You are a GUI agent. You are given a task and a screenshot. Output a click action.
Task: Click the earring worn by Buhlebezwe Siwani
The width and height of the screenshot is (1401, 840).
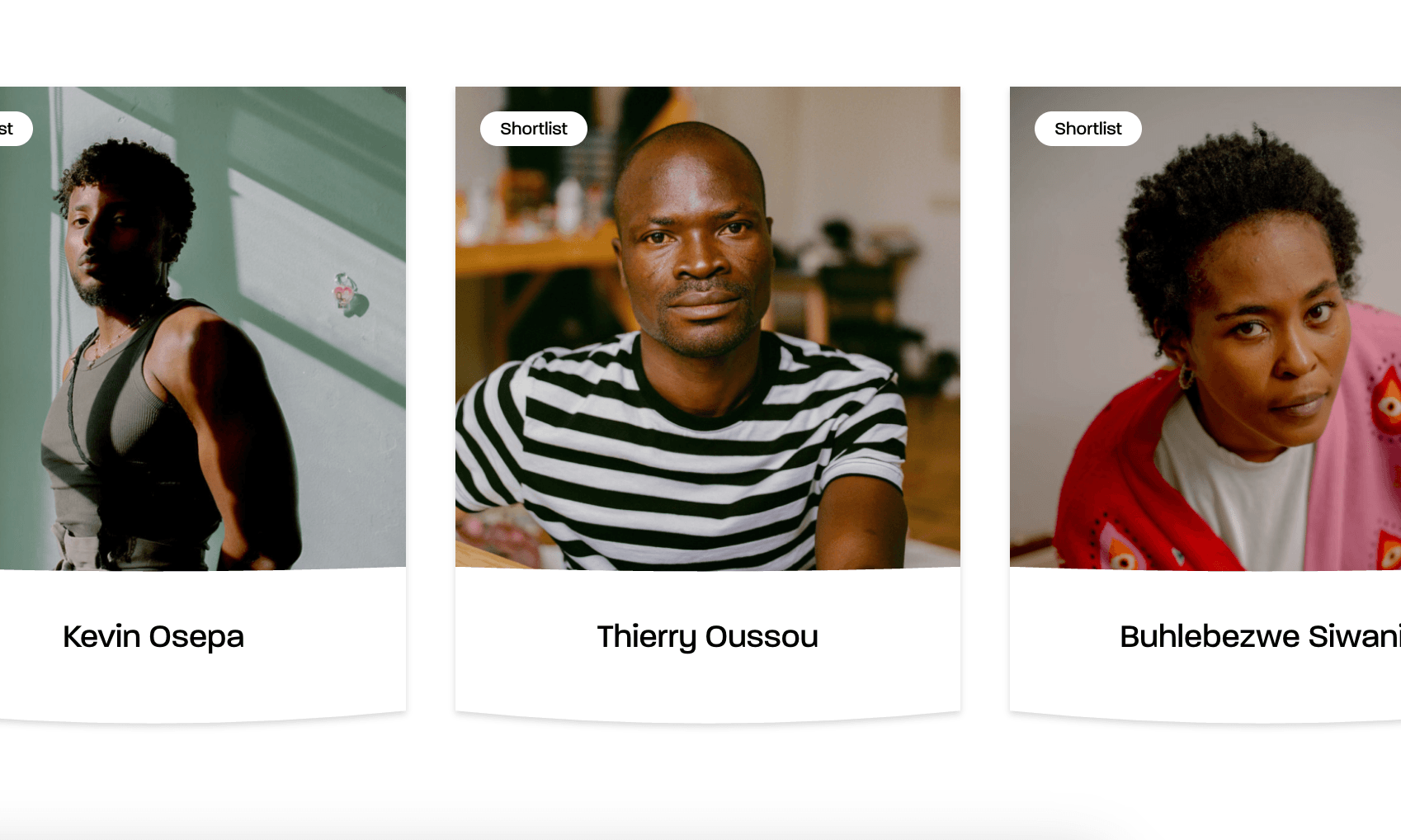[x=1186, y=375]
